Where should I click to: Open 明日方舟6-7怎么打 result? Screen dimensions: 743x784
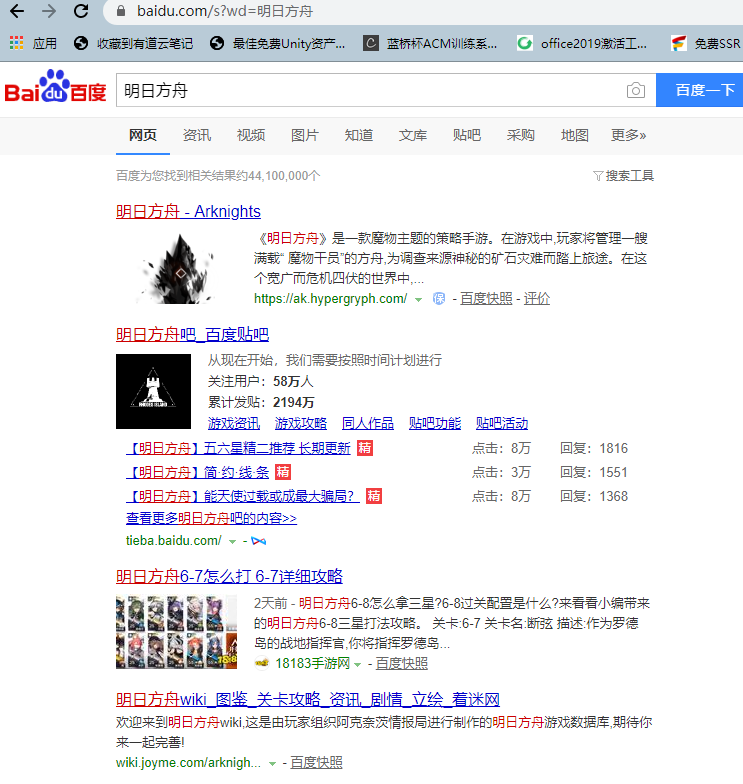[230, 576]
